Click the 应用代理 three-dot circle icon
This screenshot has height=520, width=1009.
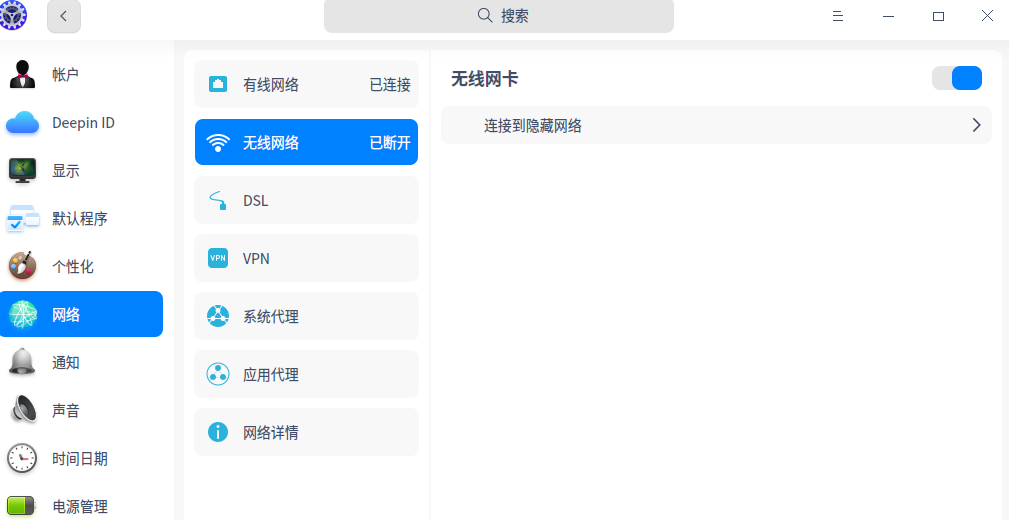click(218, 374)
